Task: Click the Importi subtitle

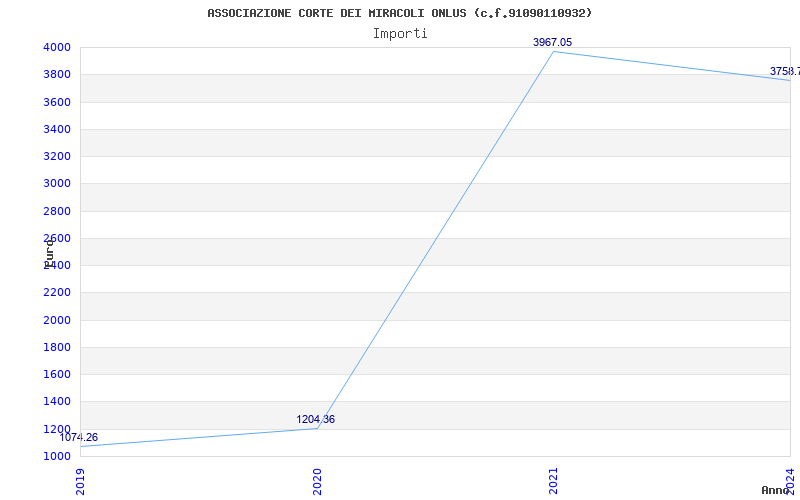Action: coord(400,34)
